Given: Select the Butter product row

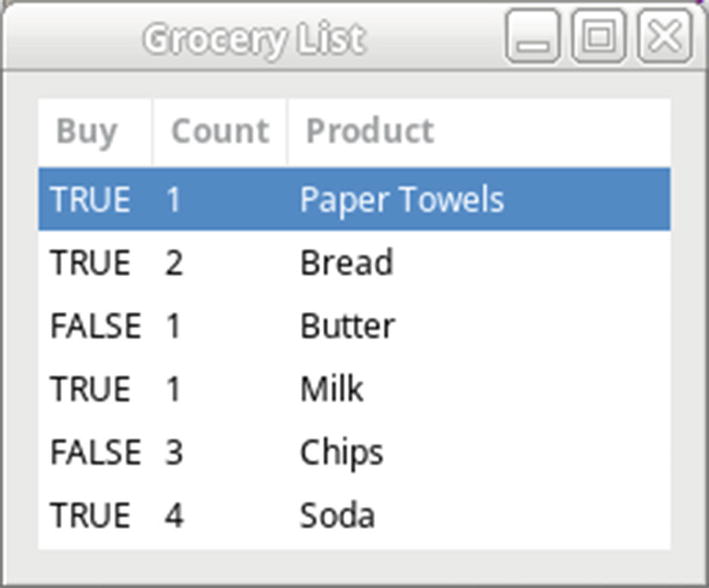Looking at the screenshot, I should 347,326.
